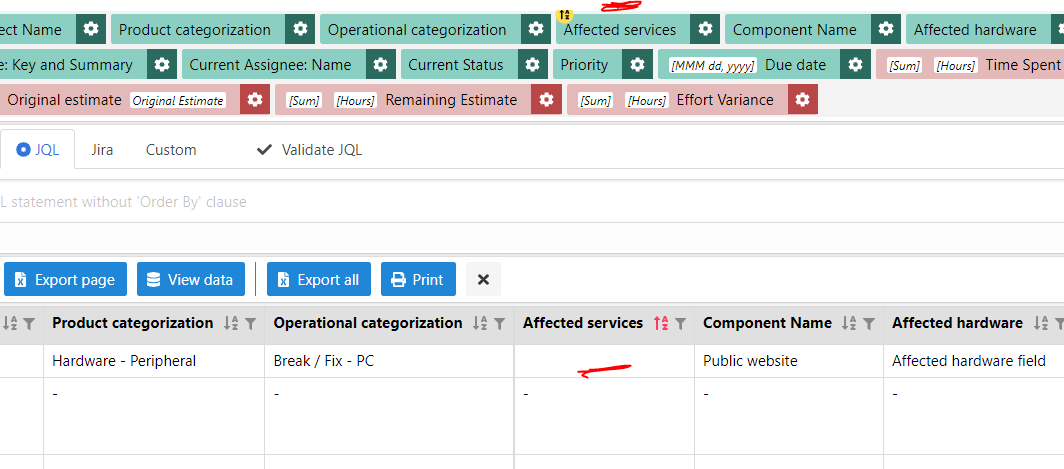This screenshot has height=469, width=1064.
Task: Open gear settings for Effort Variance measure
Action: pyautogui.click(x=803, y=100)
